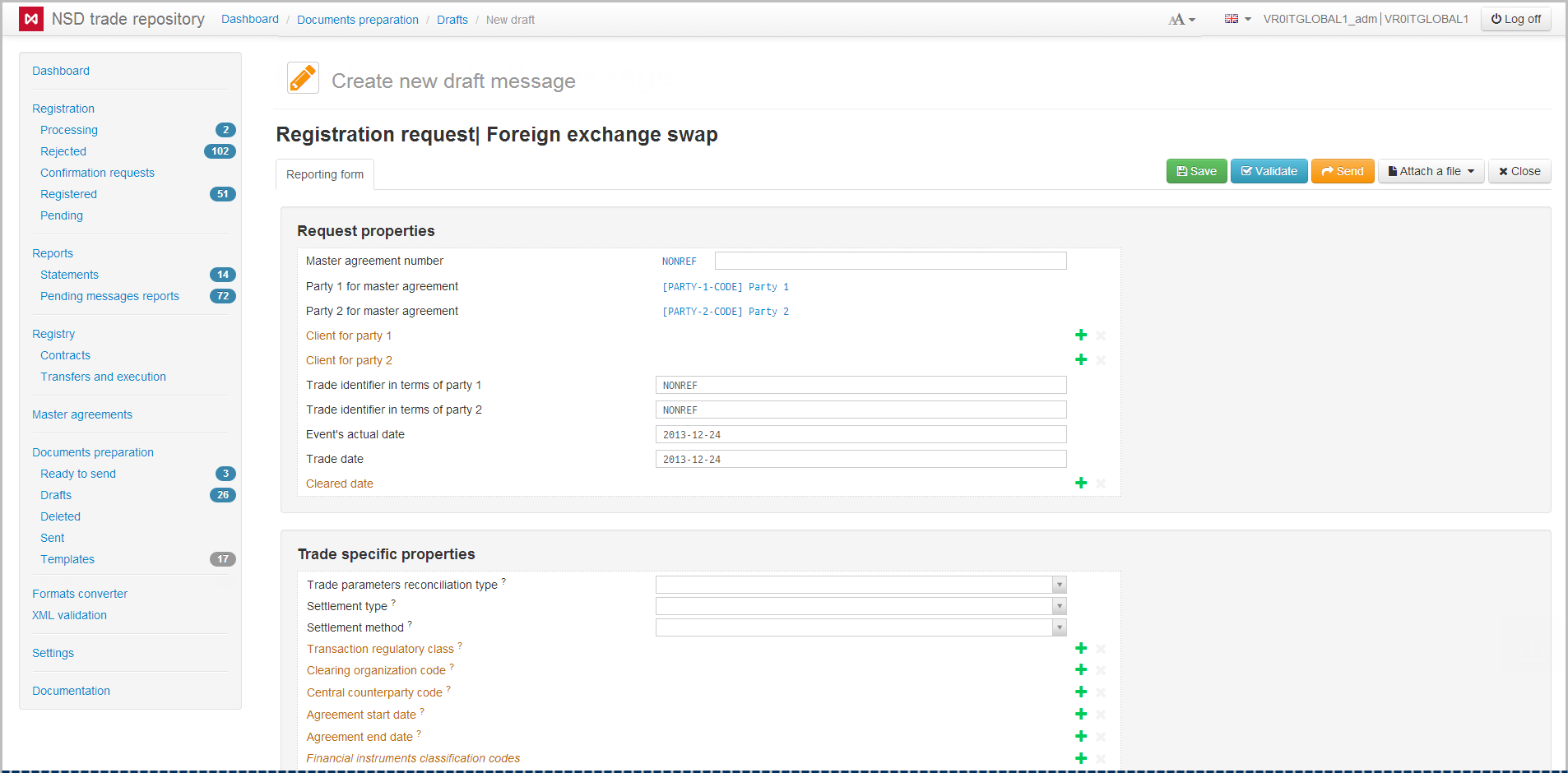Add Transaction regulatory class field
The image size is (1568, 773).
pyautogui.click(x=1081, y=649)
